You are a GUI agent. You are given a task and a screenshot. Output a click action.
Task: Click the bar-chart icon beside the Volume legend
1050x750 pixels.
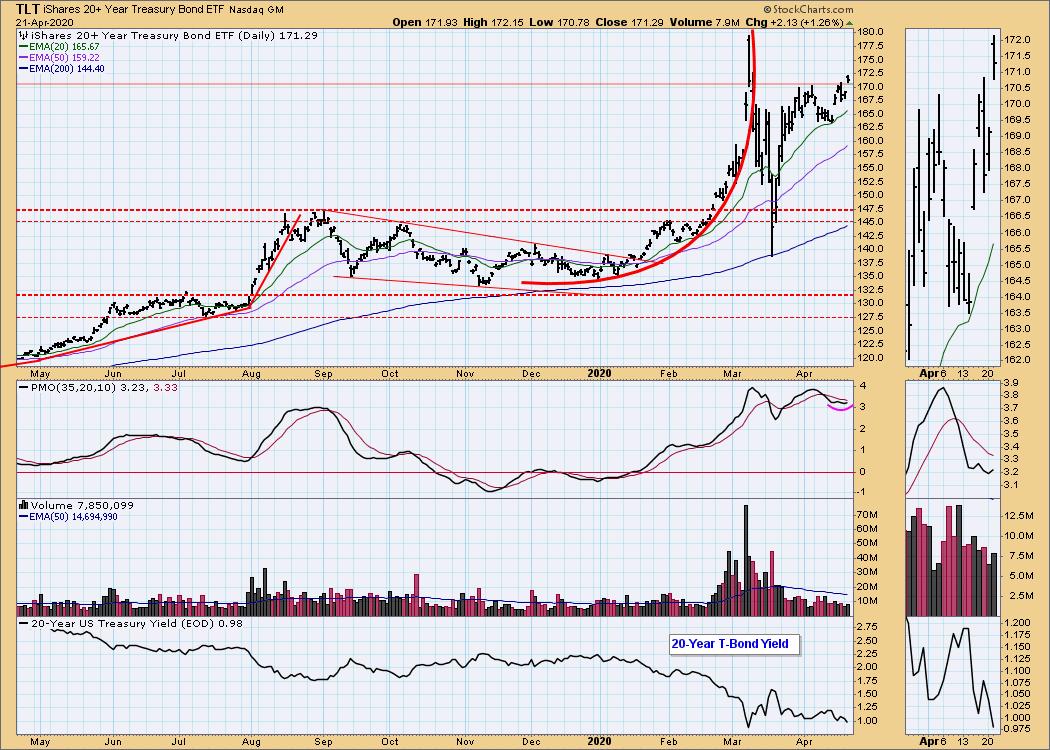coord(23,506)
